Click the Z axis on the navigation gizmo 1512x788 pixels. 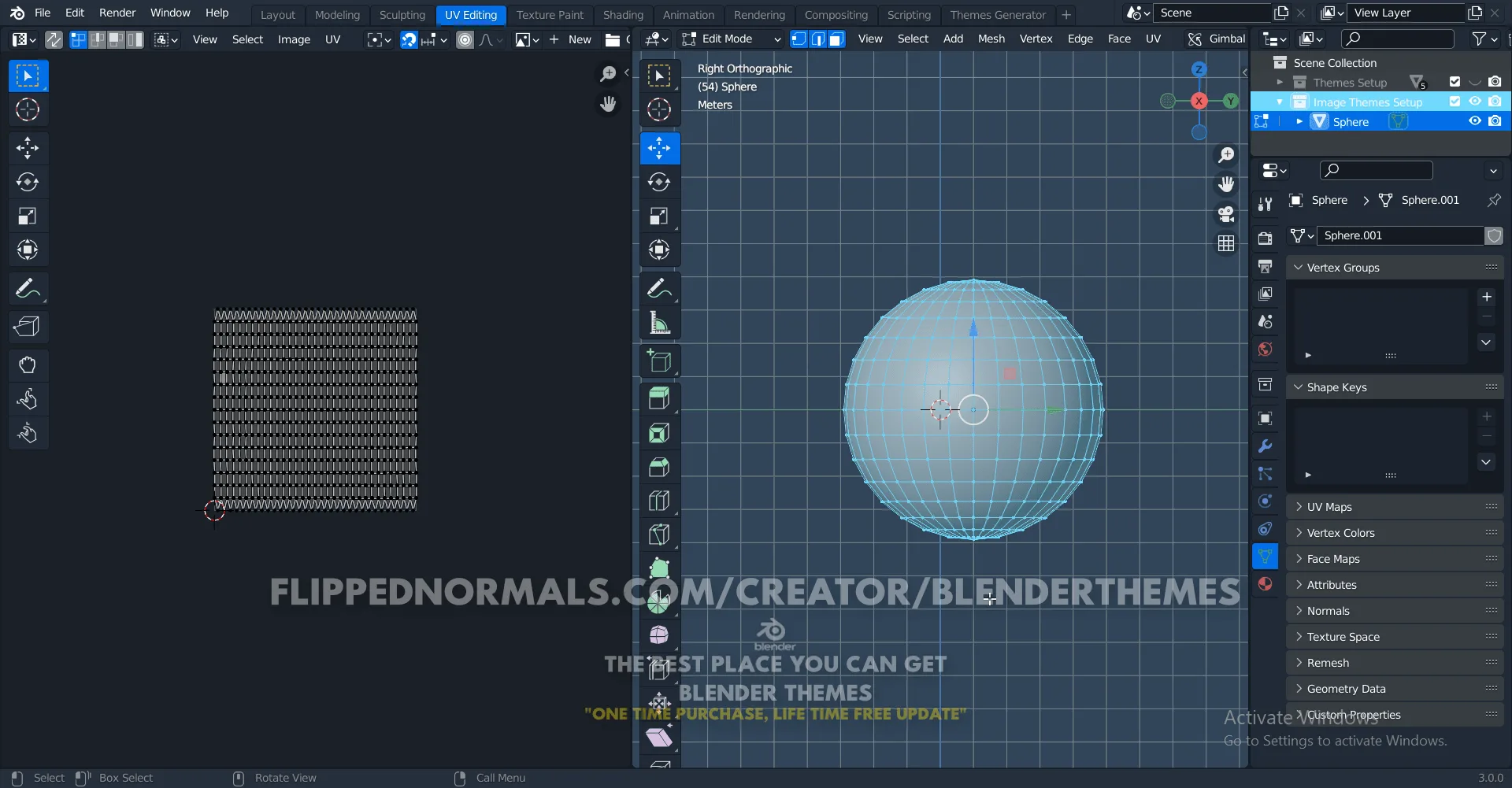[x=1199, y=69]
